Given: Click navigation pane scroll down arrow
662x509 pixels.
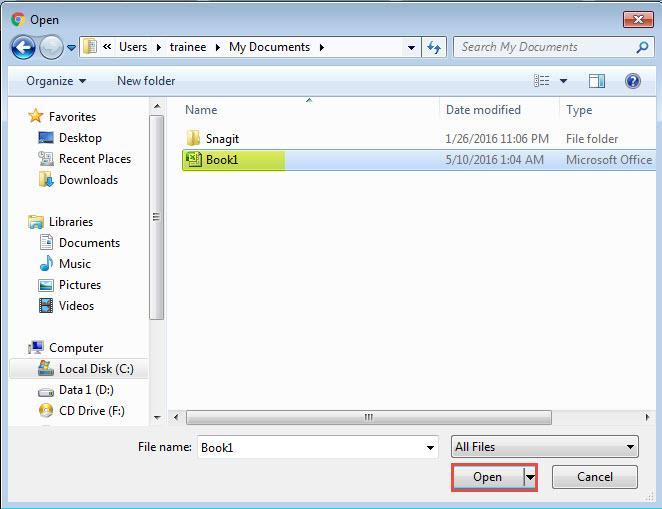Looking at the screenshot, I should pyautogui.click(x=157, y=418).
